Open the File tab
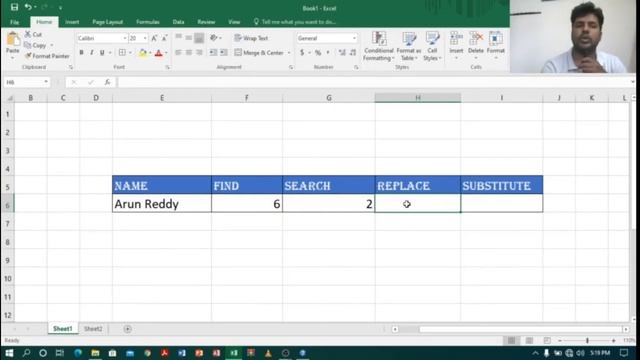 pyautogui.click(x=15, y=22)
